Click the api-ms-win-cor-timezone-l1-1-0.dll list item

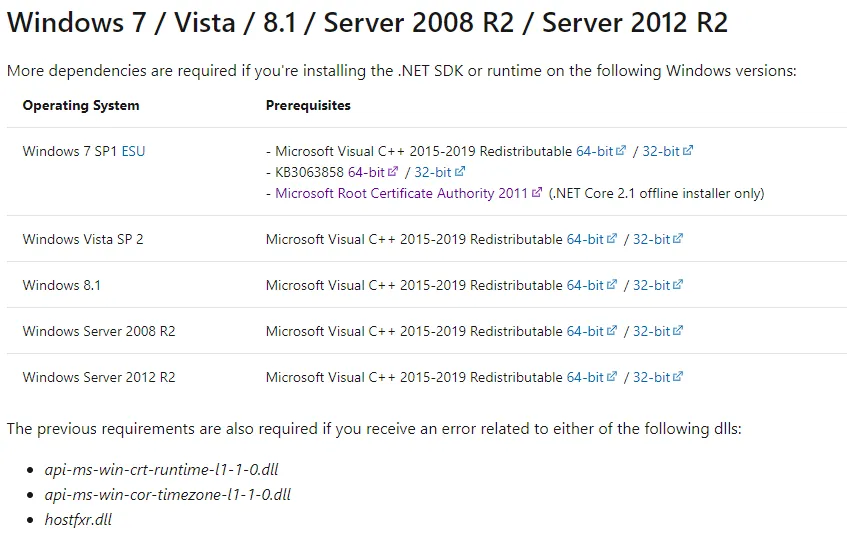click(x=167, y=495)
